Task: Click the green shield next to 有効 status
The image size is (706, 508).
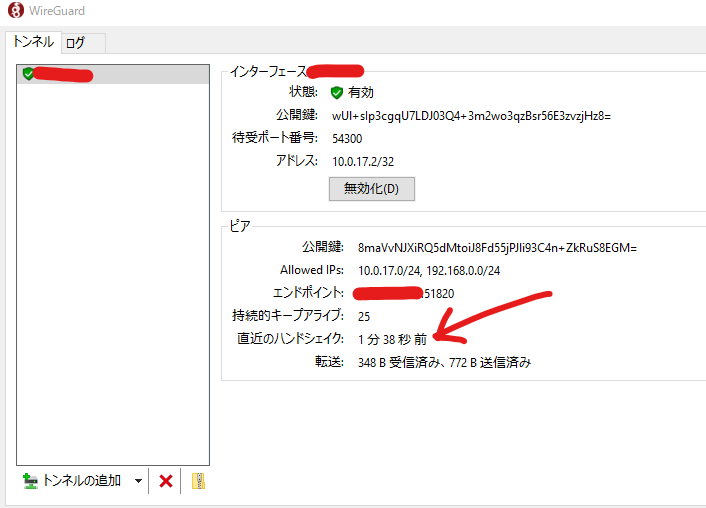Action: 336,93
